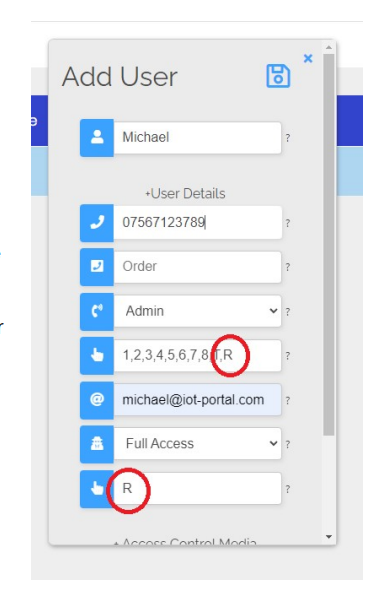Click the name field containing Michael
Image resolution: width=383 pixels, height=595 pixels.
coord(197,137)
